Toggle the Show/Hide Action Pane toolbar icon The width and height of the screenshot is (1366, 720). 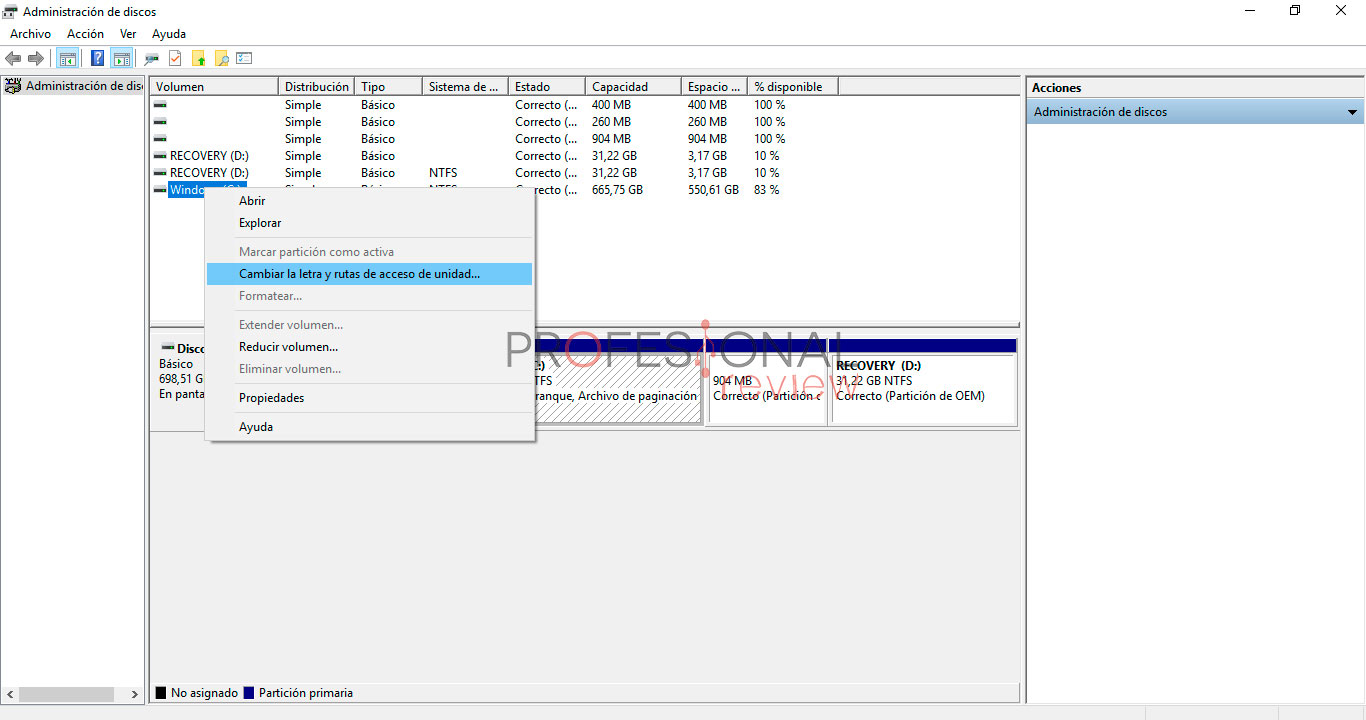point(122,58)
